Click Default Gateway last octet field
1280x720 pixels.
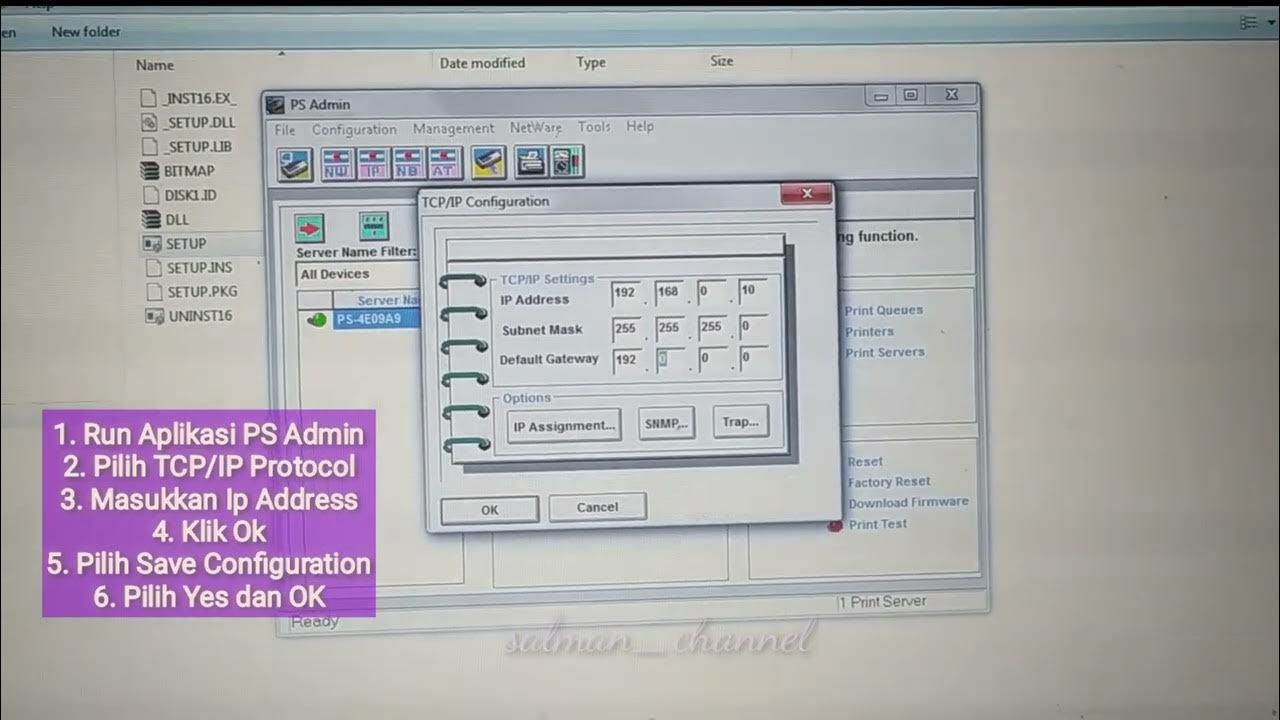coord(753,357)
